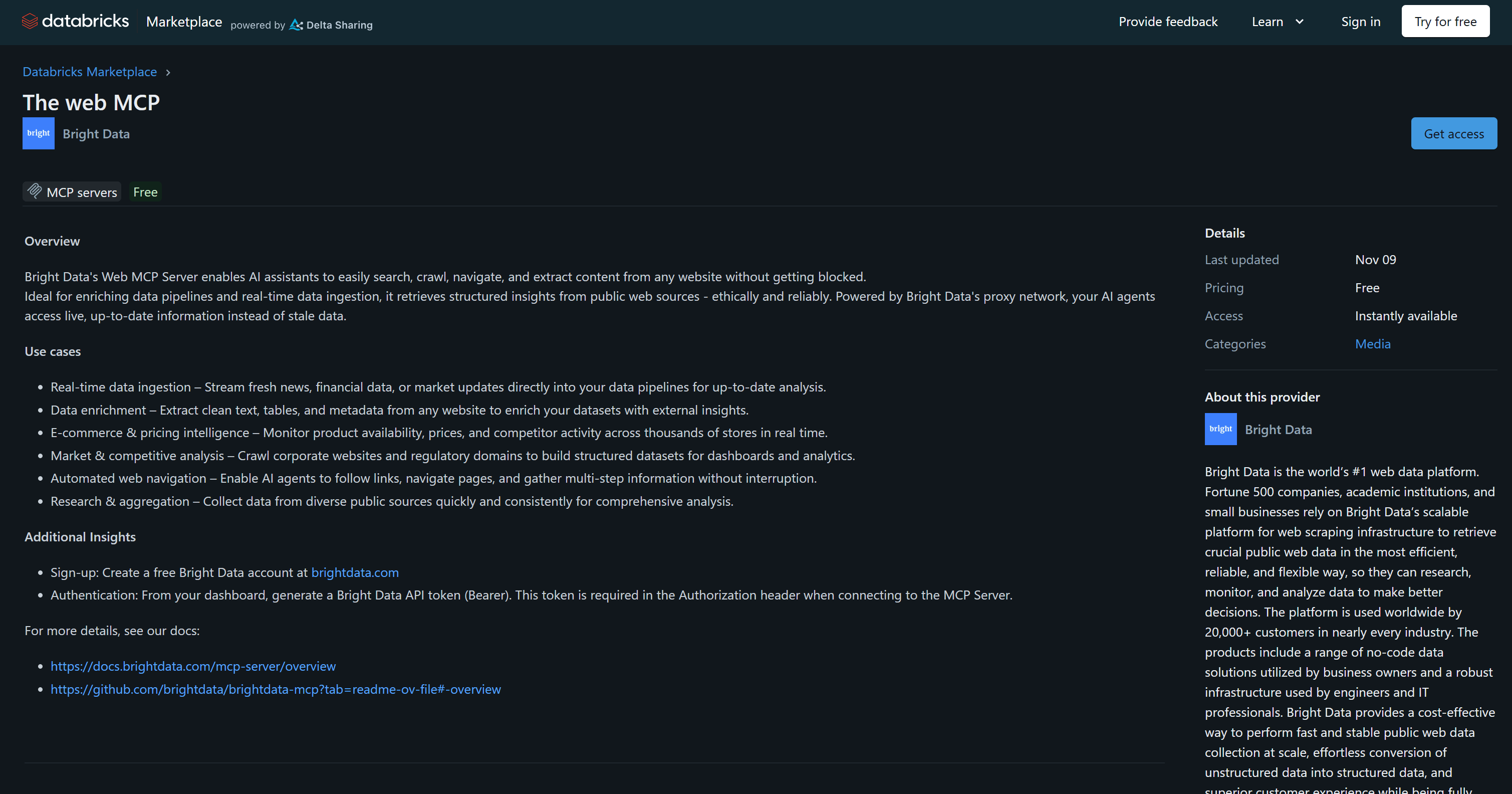Click the Databricks logo icon
This screenshot has height=794, width=1512.
30,22
